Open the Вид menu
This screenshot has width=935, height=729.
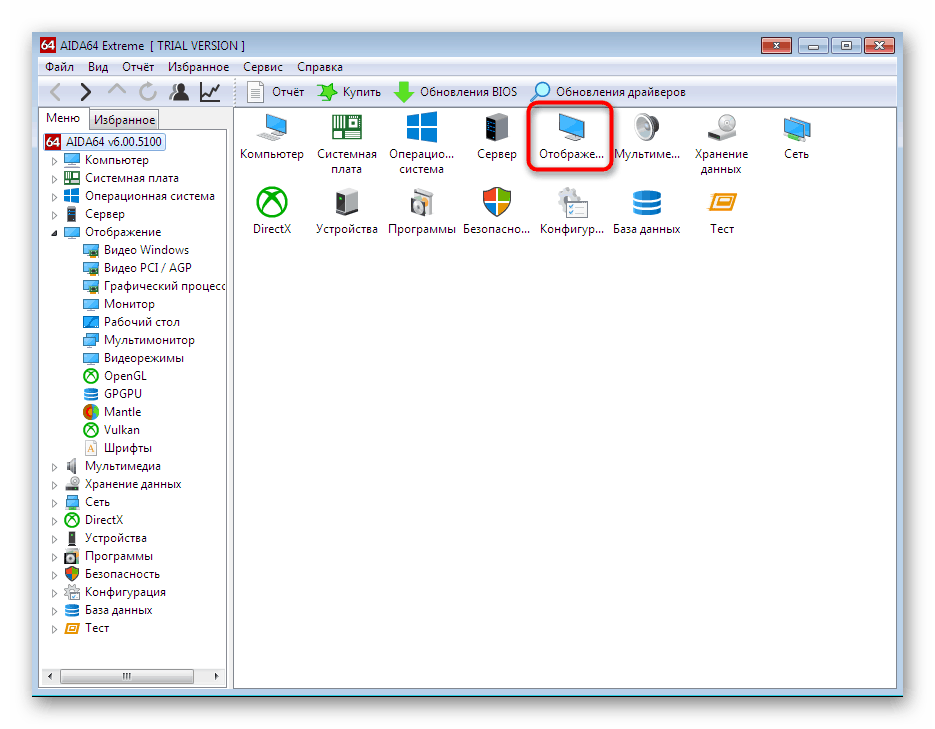tap(98, 67)
